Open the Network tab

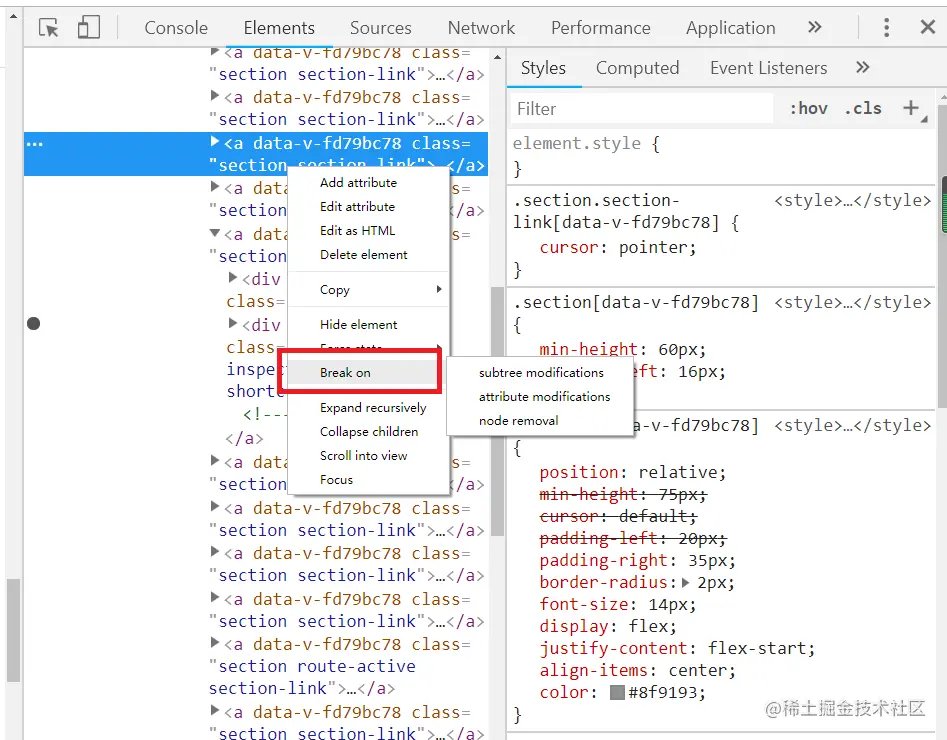click(481, 28)
